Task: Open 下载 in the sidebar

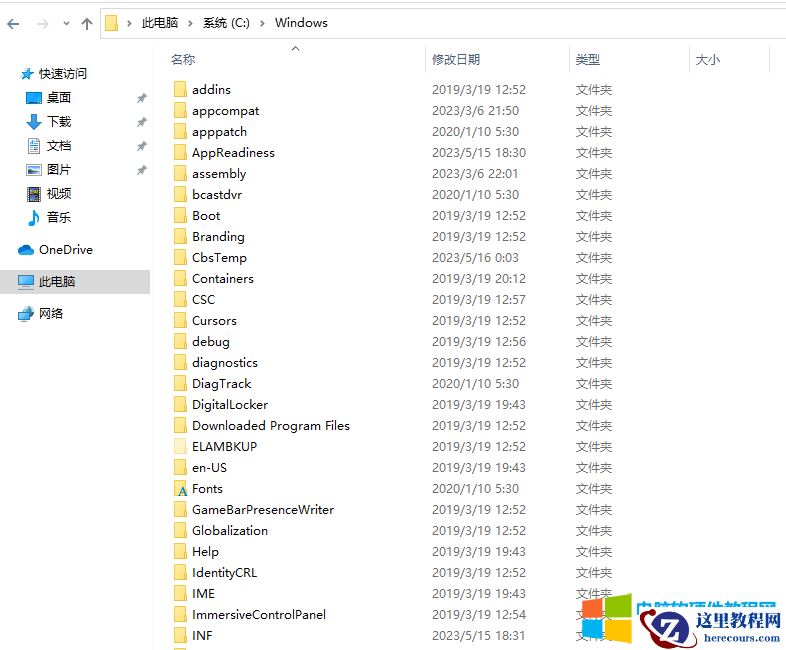Action: pyautogui.click(x=59, y=122)
